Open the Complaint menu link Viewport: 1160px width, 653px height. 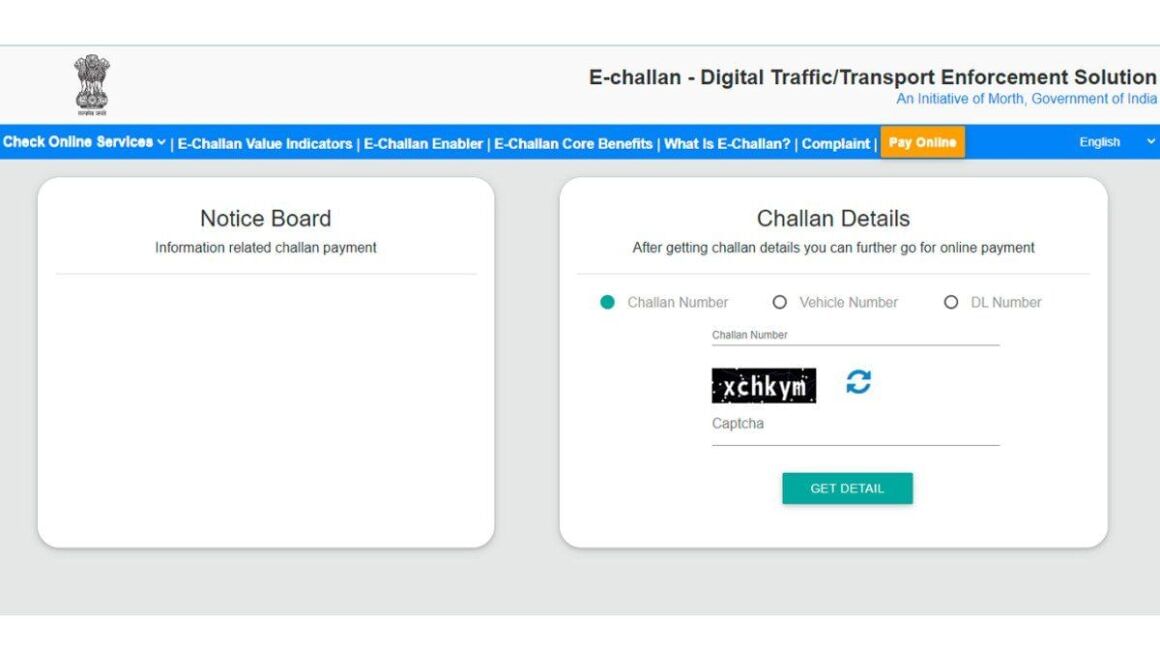(x=836, y=144)
